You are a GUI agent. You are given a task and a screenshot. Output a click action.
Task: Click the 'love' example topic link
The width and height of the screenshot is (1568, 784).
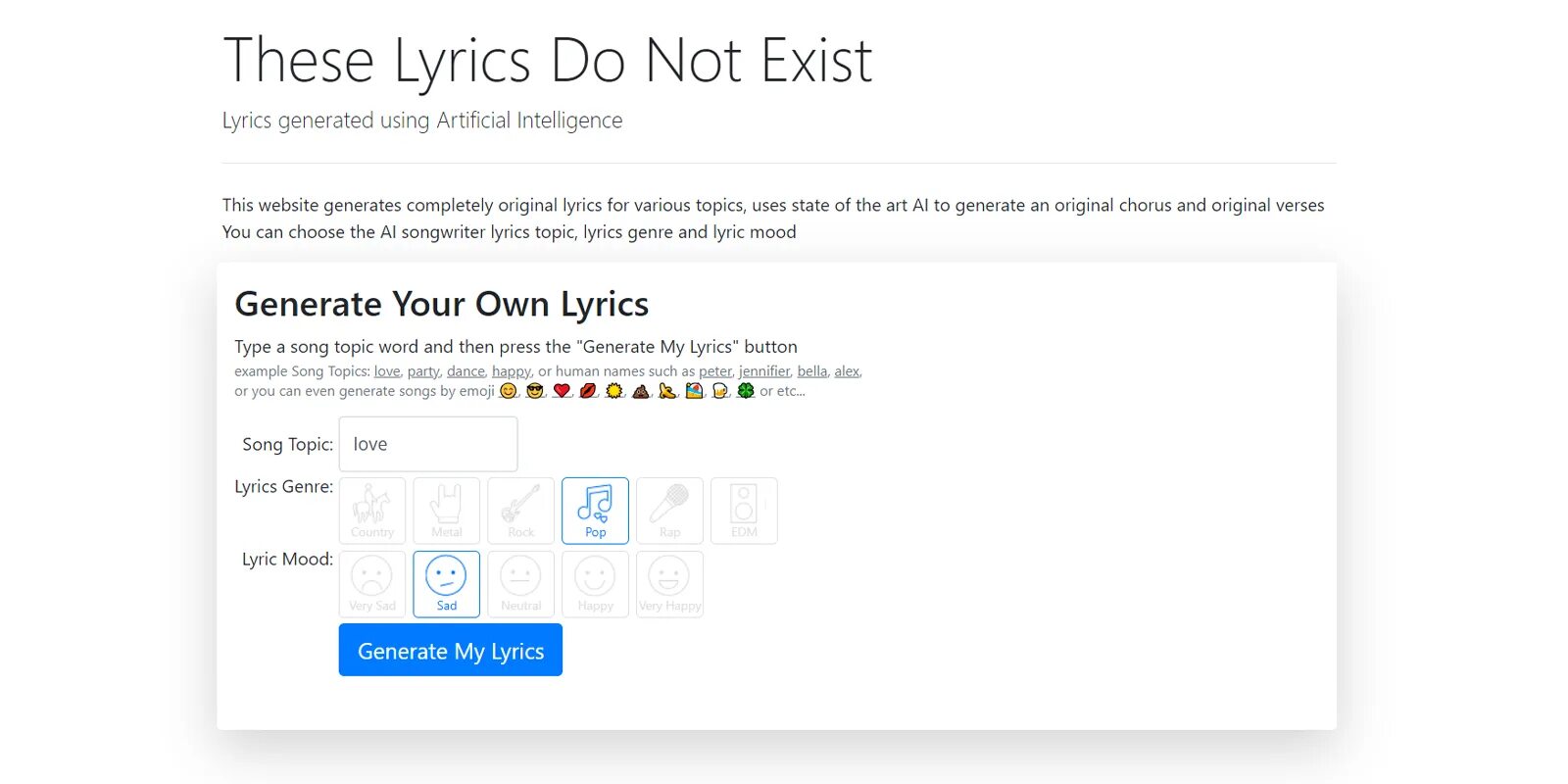(x=387, y=371)
